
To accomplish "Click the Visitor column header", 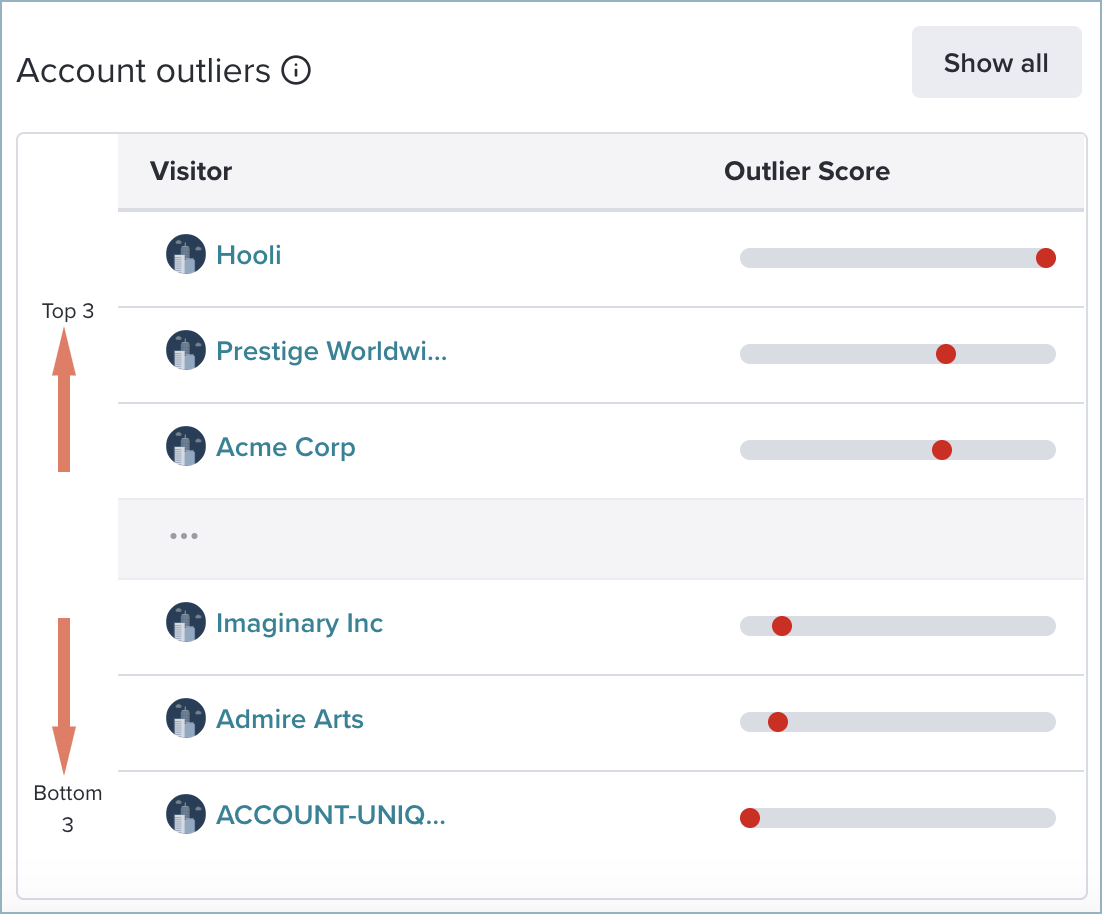I will tap(190, 171).
